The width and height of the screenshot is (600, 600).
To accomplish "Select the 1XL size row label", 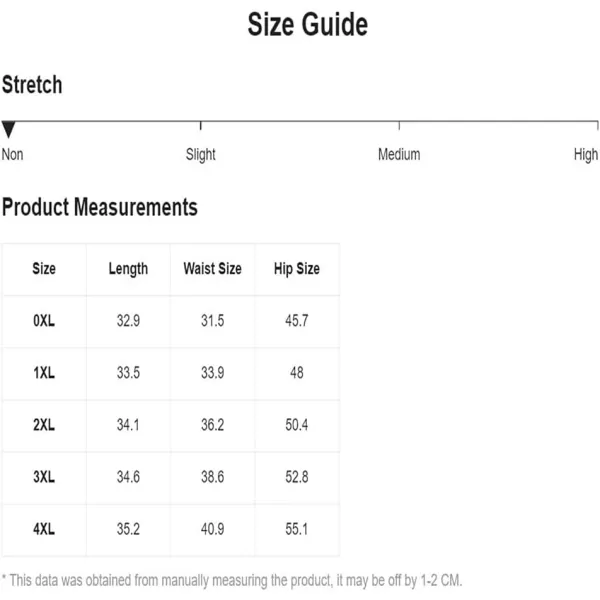I will (x=44, y=373).
